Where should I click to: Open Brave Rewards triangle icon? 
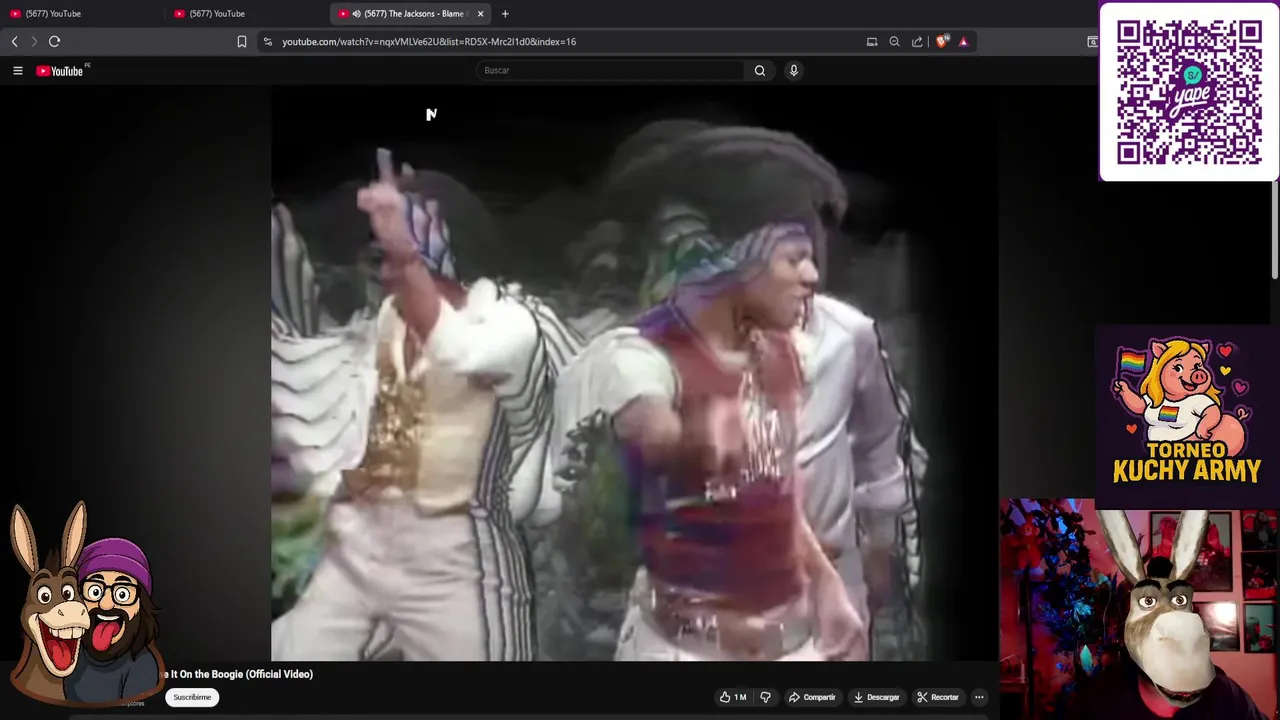point(963,42)
